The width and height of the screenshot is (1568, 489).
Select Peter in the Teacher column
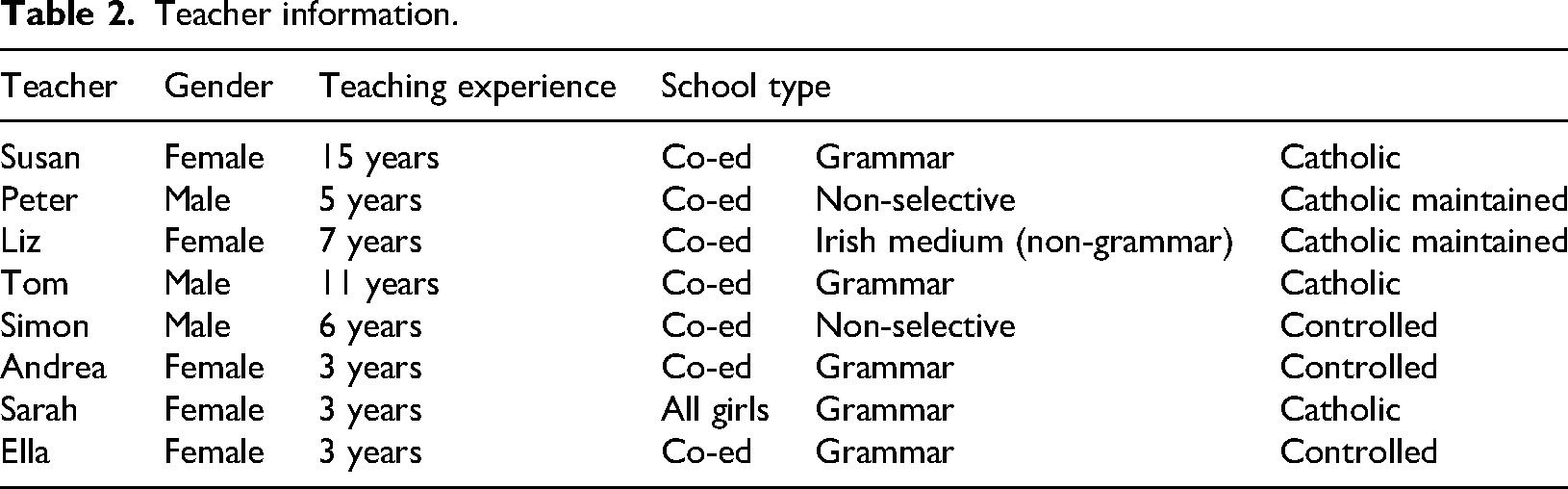(x=38, y=199)
